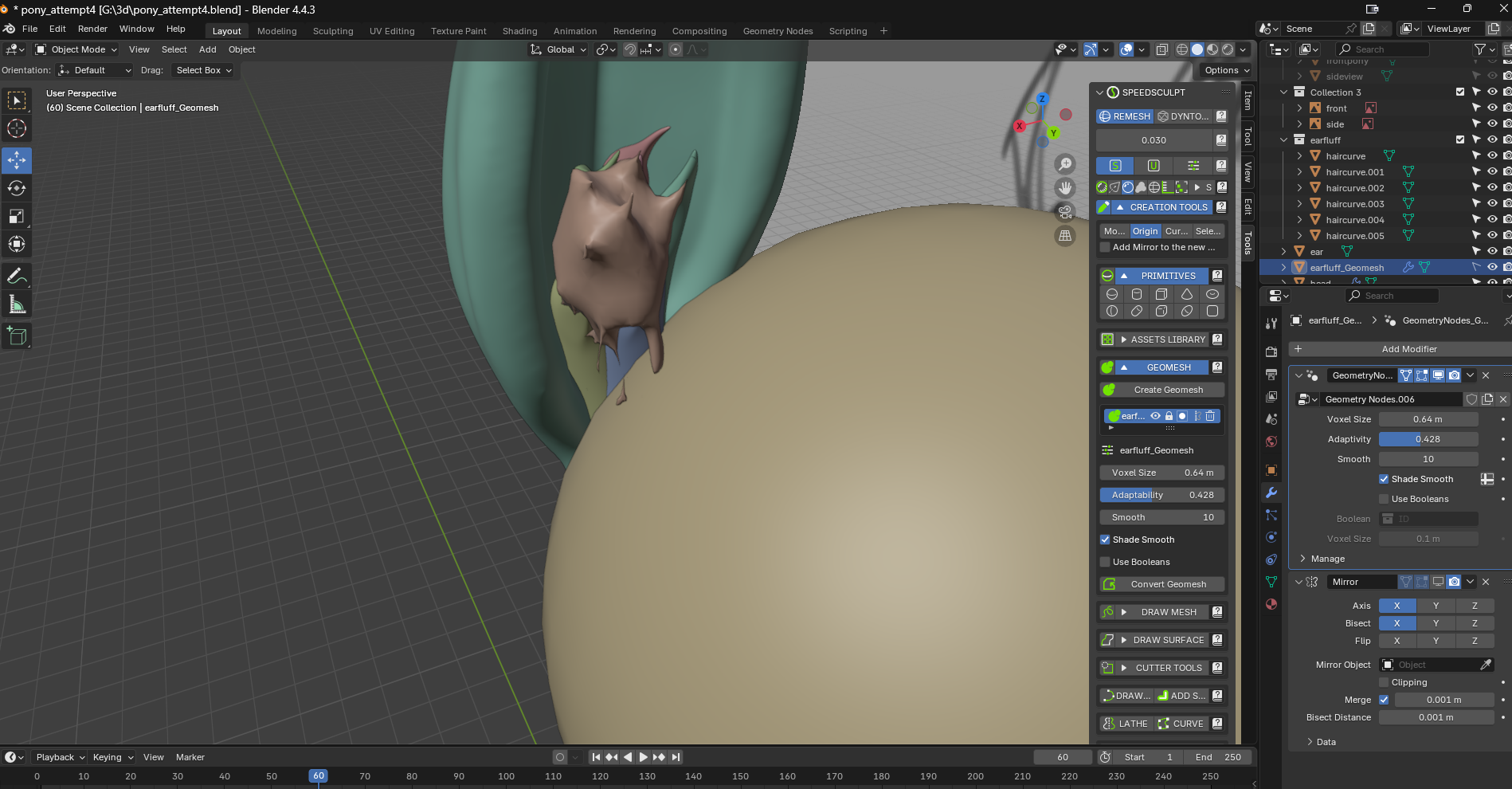Viewport: 1512px width, 789px height.
Task: Open the Playback dropdown in timeline
Action: 61,757
